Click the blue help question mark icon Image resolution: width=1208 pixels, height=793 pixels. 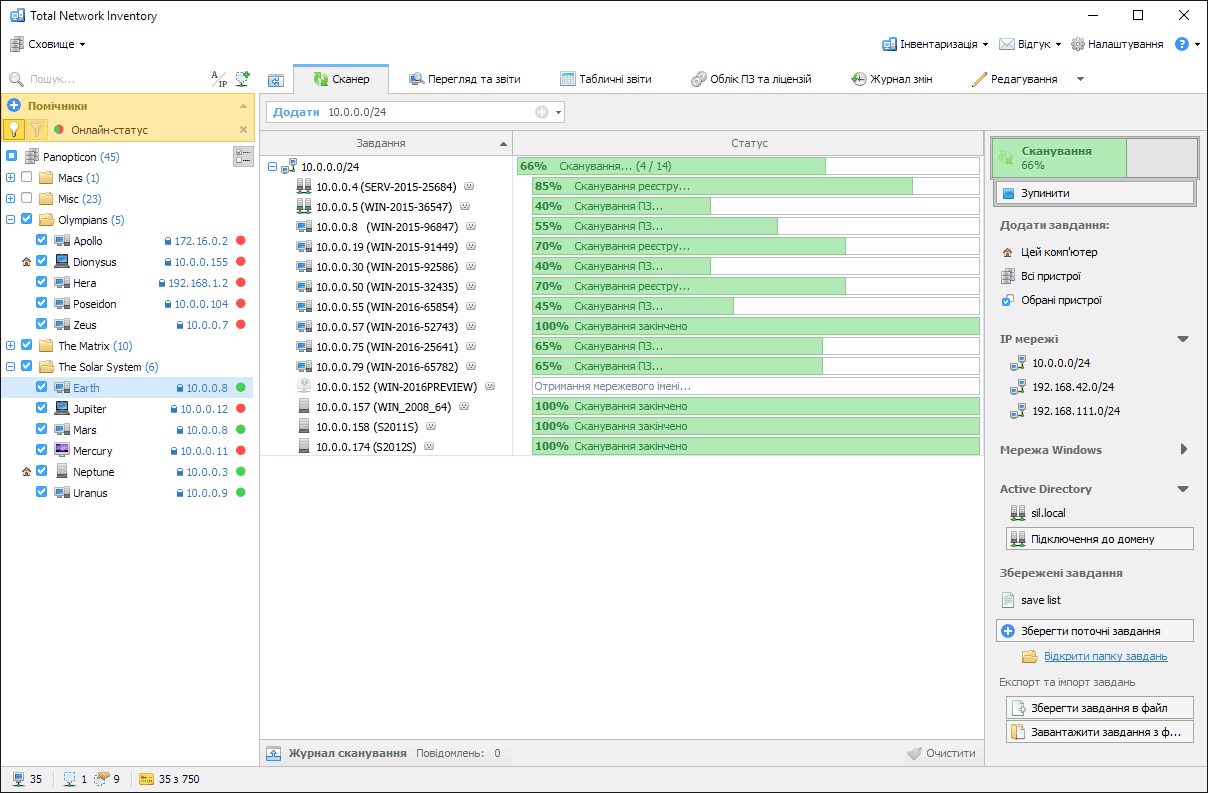pos(1181,44)
